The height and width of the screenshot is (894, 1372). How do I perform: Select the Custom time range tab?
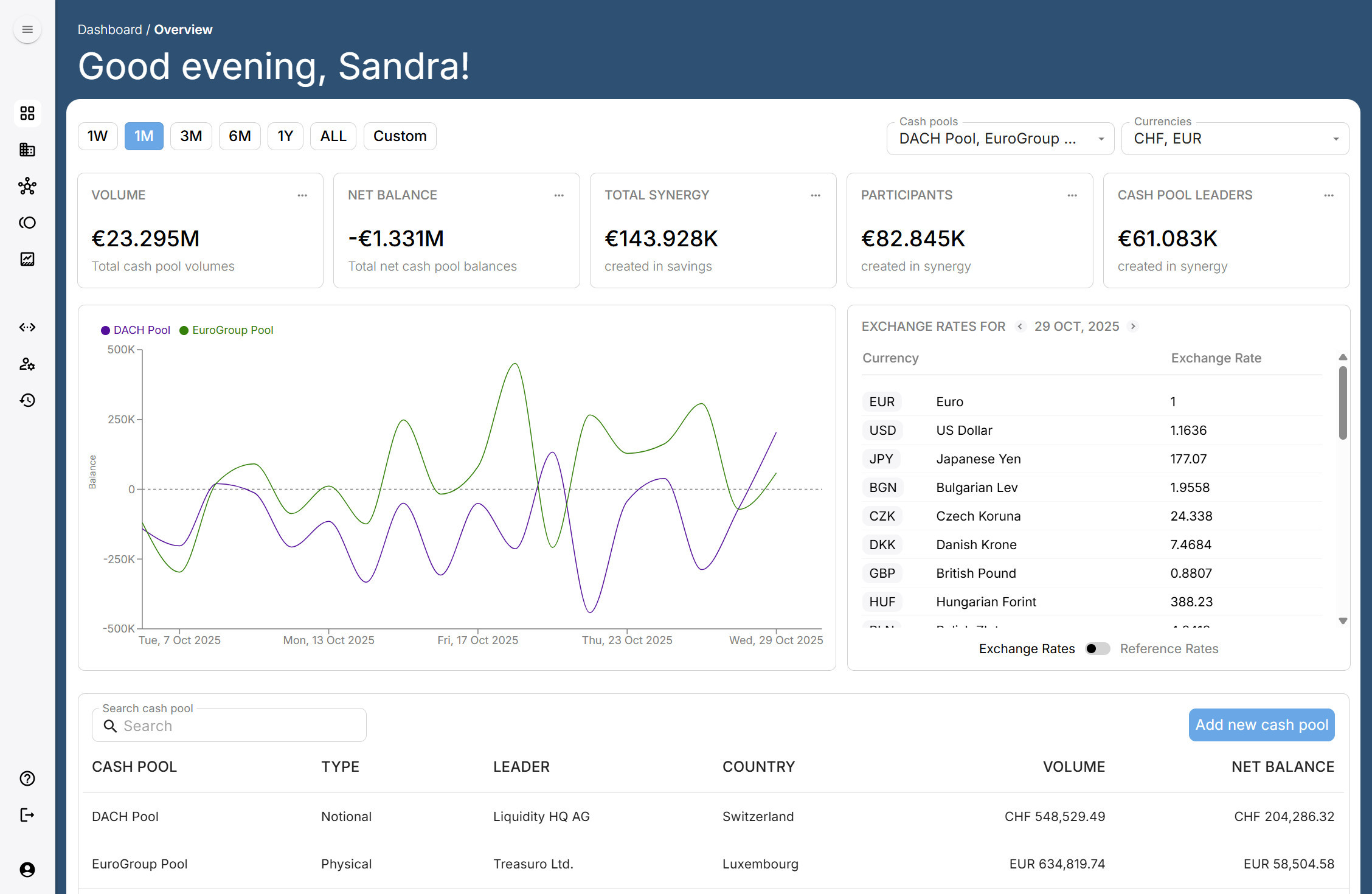coord(400,136)
